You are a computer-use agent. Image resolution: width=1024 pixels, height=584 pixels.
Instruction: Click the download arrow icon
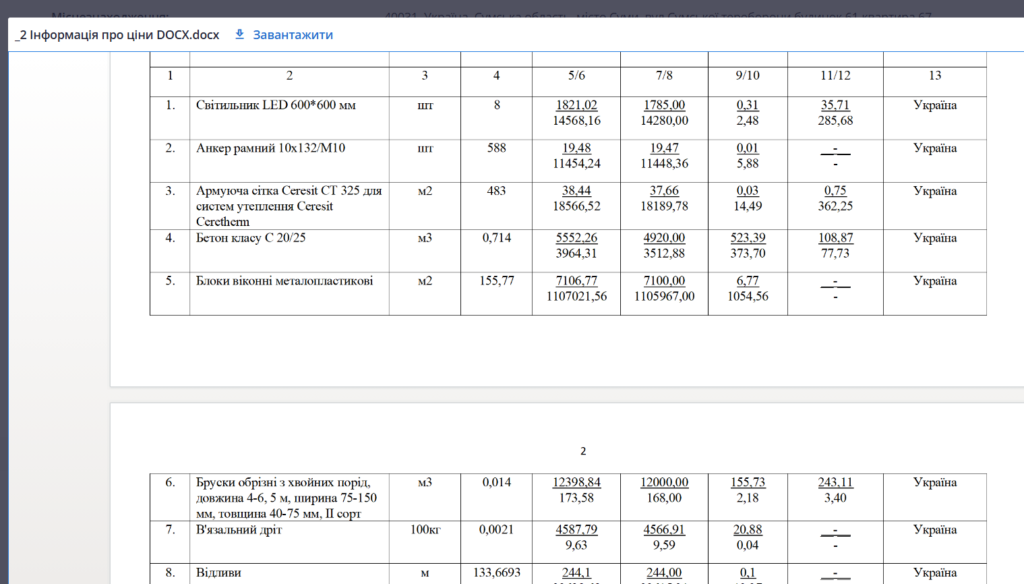click(x=239, y=34)
